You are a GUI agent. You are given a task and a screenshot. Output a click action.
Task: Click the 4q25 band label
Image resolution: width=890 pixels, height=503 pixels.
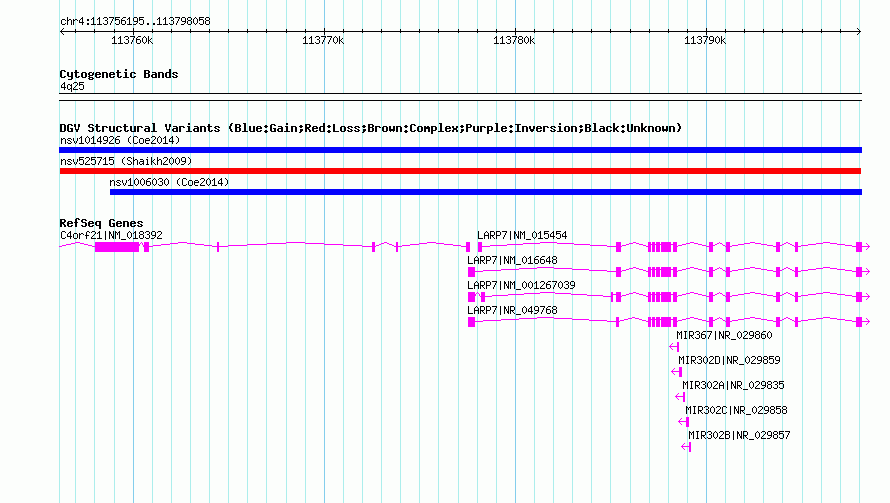tap(72, 86)
